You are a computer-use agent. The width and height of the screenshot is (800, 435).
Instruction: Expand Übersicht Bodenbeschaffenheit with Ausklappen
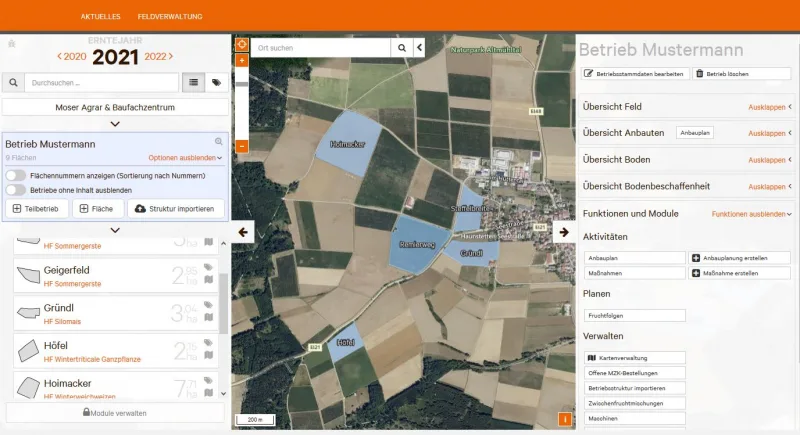770,187
